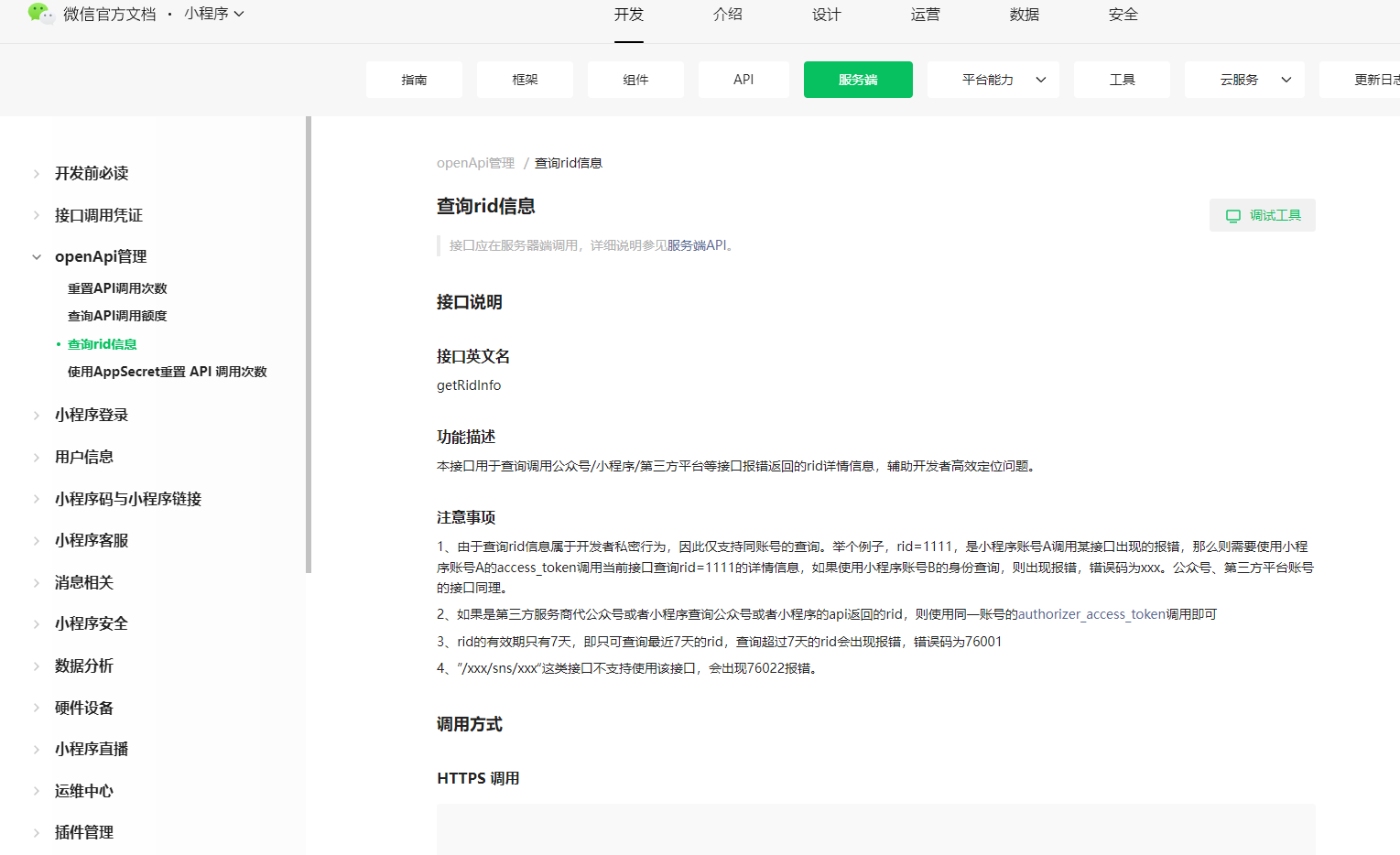The width and height of the screenshot is (1400, 855).
Task: Select the active 查询rid信息 sidebar item
Action: pyautogui.click(x=102, y=344)
